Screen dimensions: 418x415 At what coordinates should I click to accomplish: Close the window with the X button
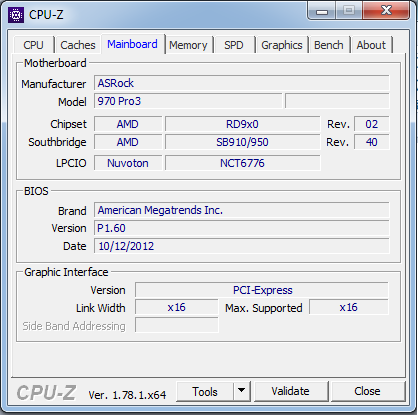click(x=386, y=11)
